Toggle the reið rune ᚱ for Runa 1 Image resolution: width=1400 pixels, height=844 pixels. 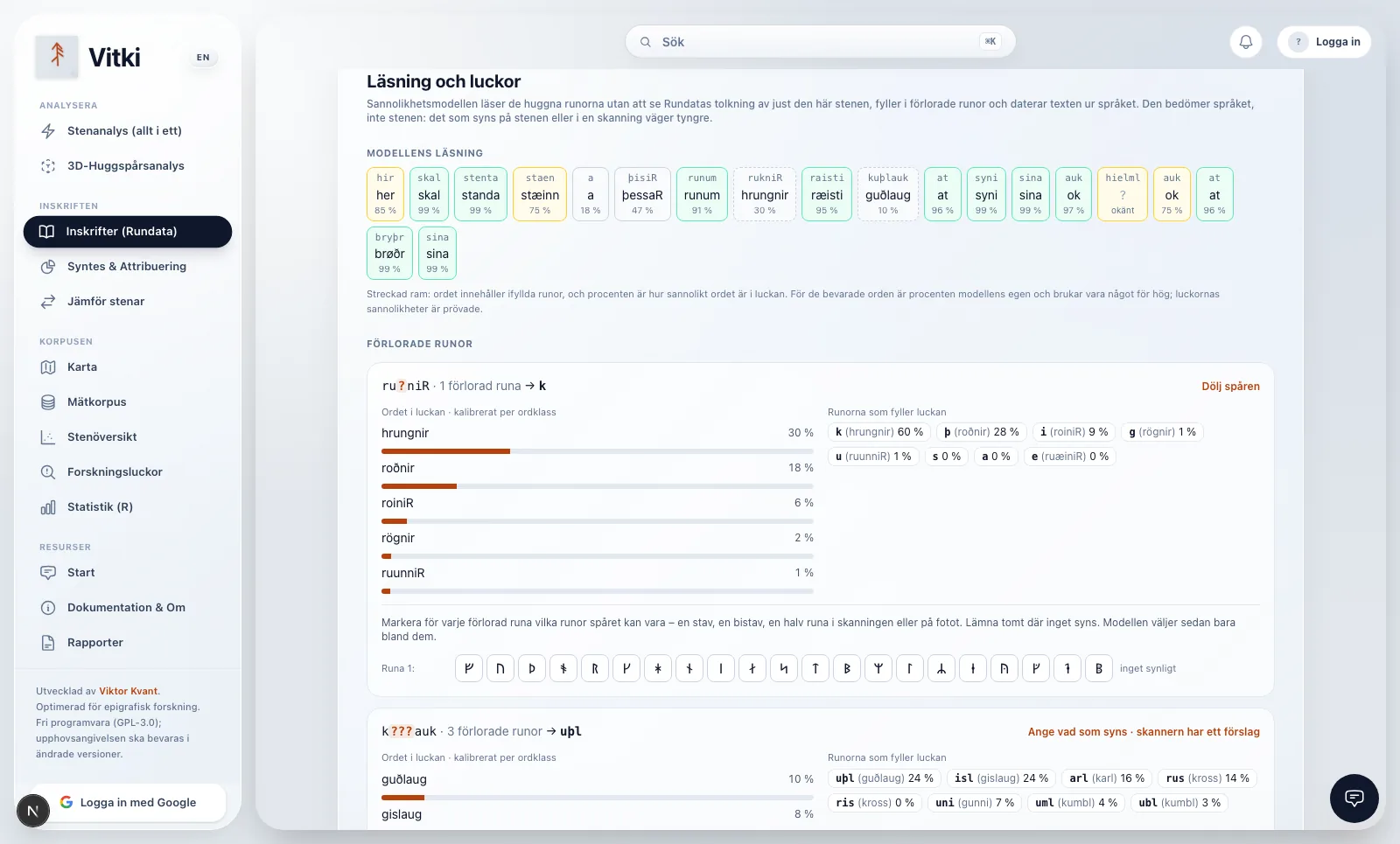pos(595,668)
